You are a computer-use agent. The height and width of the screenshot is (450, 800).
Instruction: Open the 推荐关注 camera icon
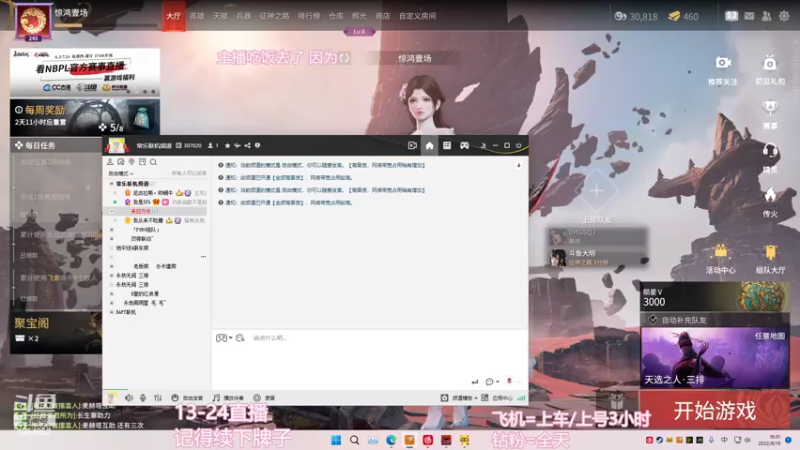tap(723, 63)
